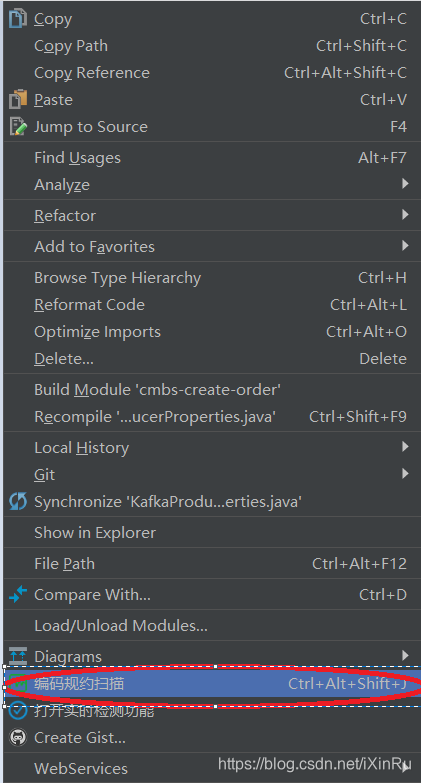Click the Paste clipboard icon
Viewport: 421px width, 783px height.
tap(18, 99)
